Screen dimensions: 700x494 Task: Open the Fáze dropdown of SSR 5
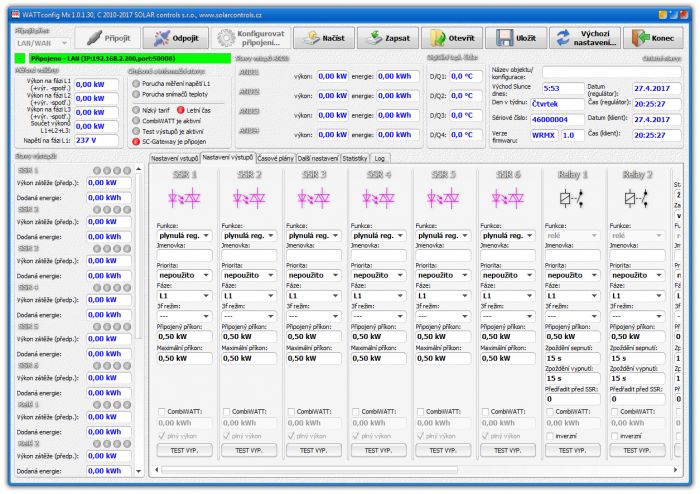443,295
